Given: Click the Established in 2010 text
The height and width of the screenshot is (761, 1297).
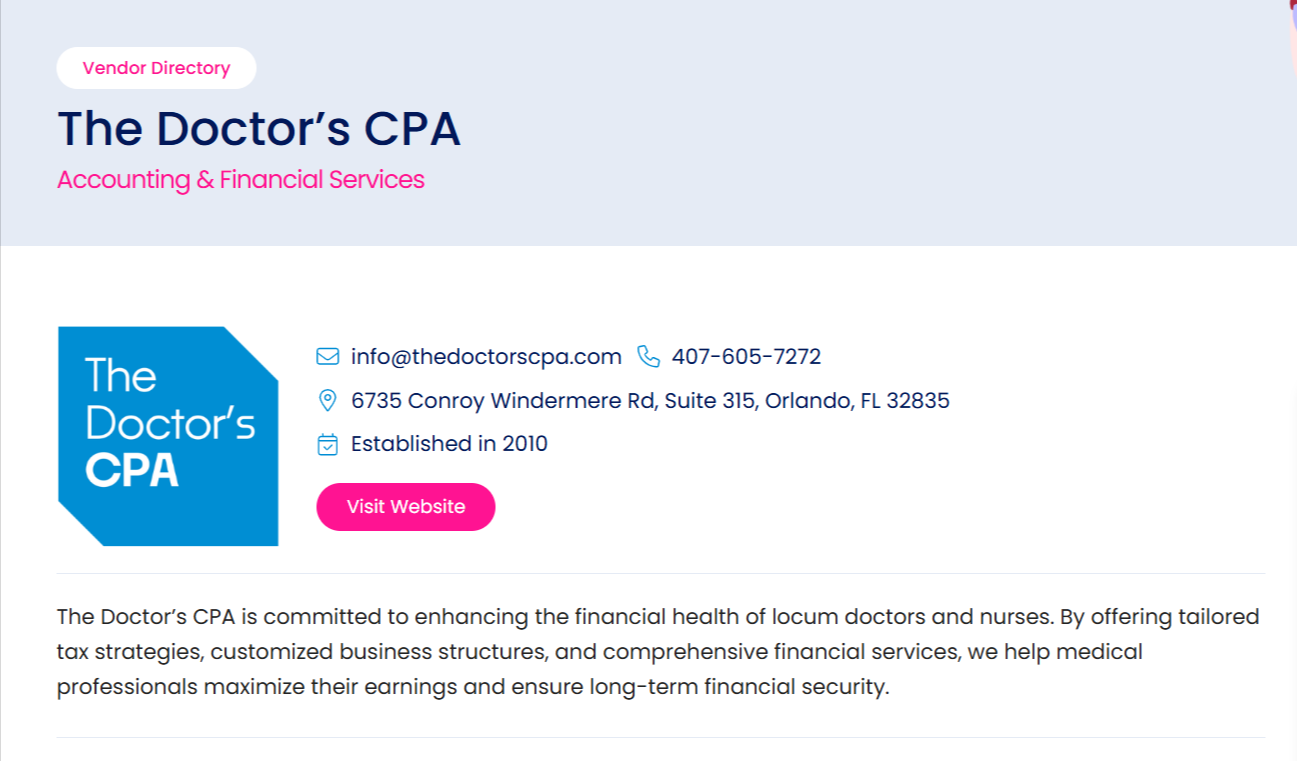Looking at the screenshot, I should (449, 444).
